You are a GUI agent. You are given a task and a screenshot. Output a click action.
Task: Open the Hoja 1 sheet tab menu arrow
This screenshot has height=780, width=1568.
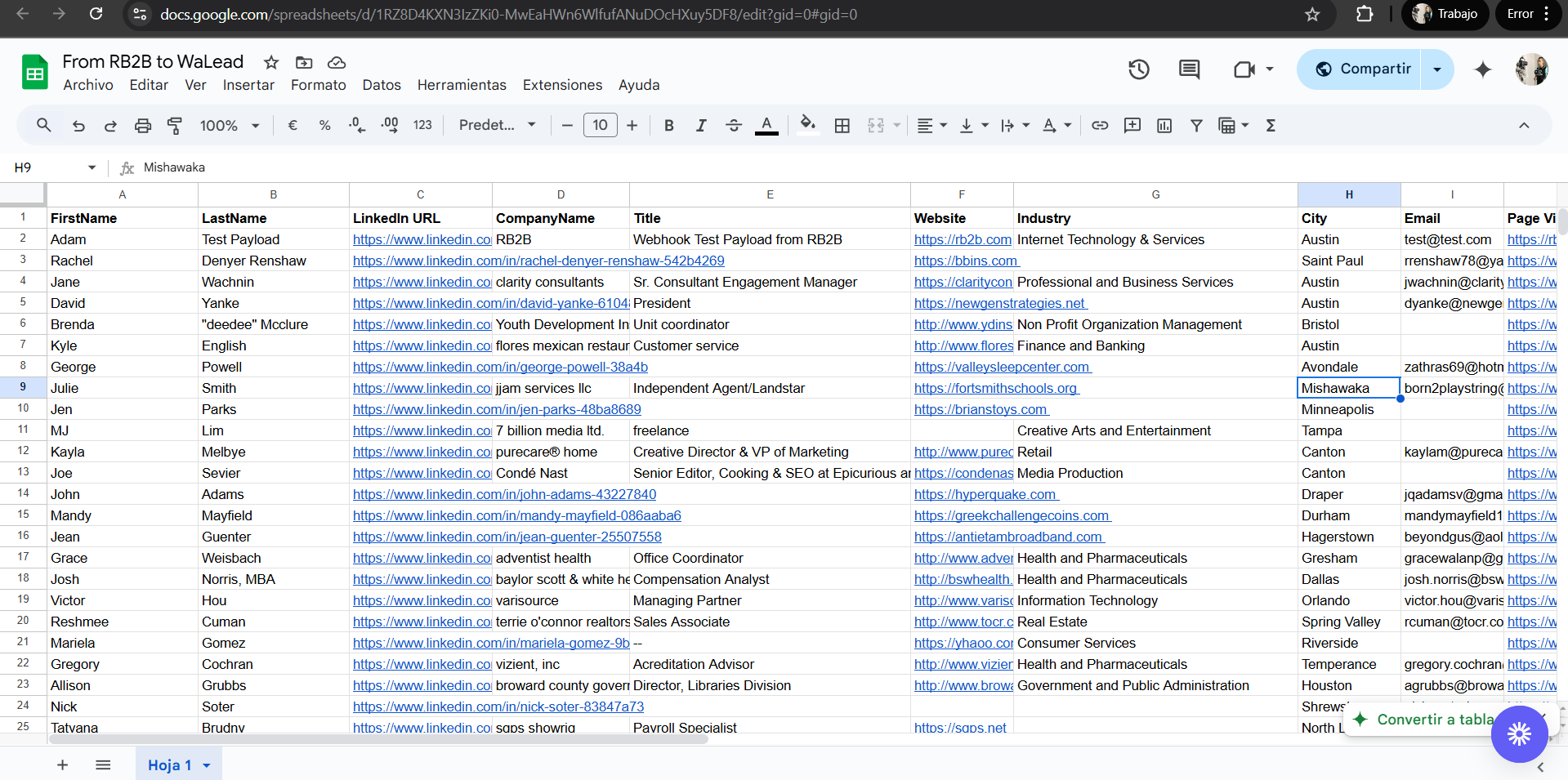[x=207, y=765]
